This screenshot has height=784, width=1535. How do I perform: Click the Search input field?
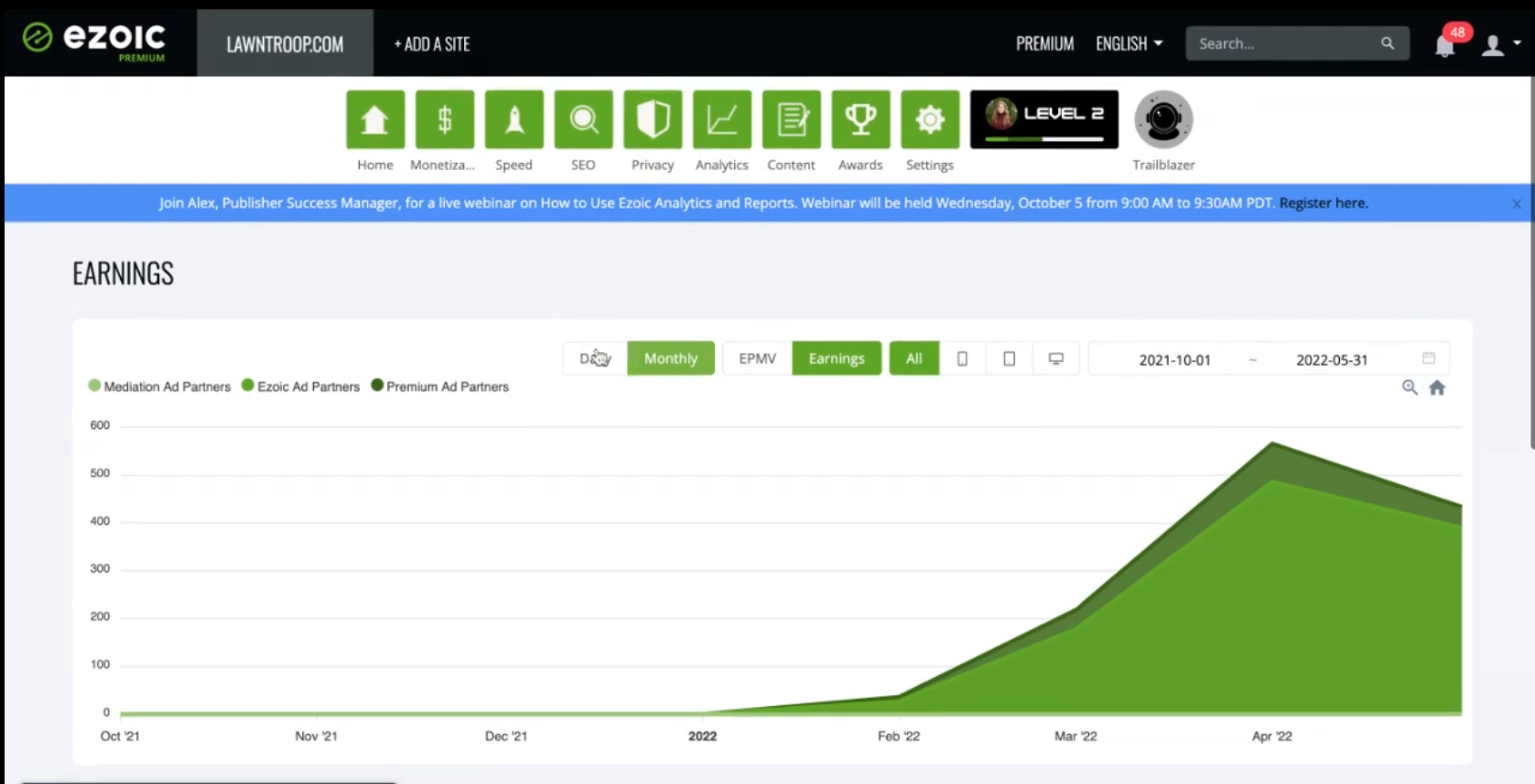(x=1286, y=43)
